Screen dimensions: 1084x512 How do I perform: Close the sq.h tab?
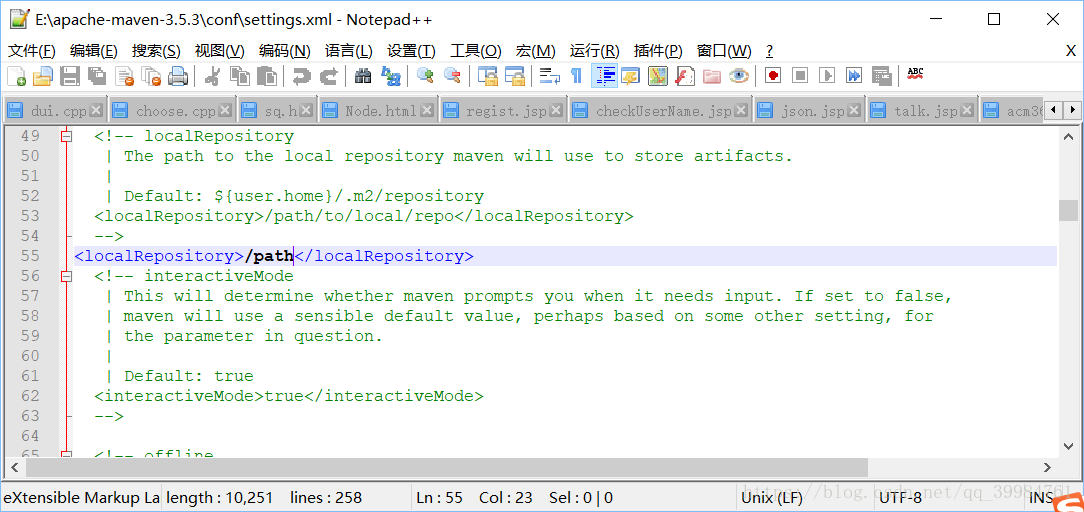(x=306, y=110)
